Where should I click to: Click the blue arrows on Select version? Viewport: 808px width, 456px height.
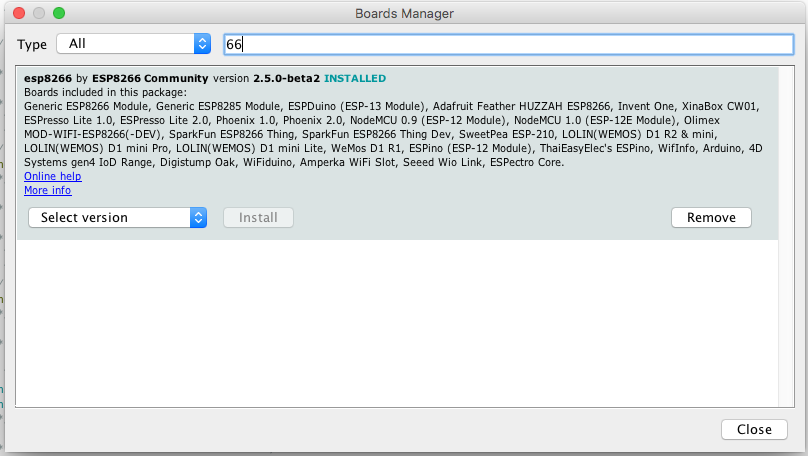[x=198, y=217]
